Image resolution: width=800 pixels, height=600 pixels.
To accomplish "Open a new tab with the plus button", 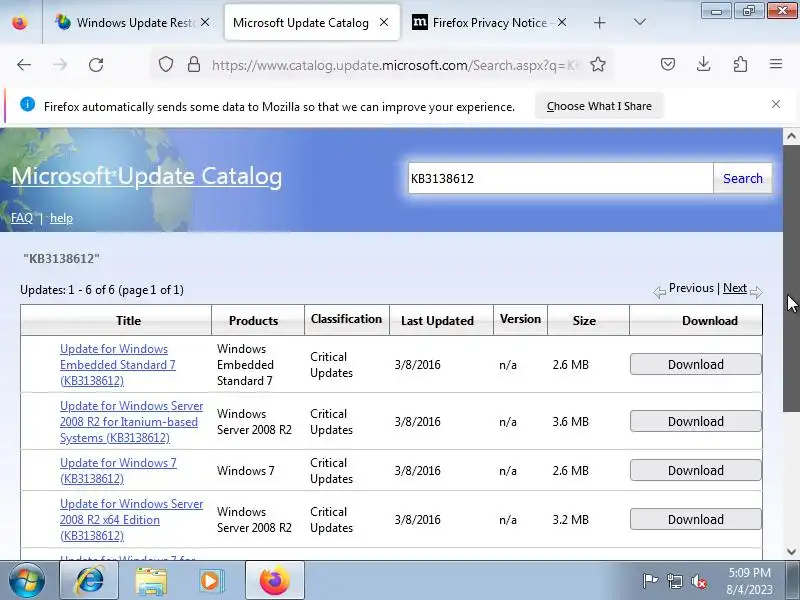I will [x=599, y=22].
